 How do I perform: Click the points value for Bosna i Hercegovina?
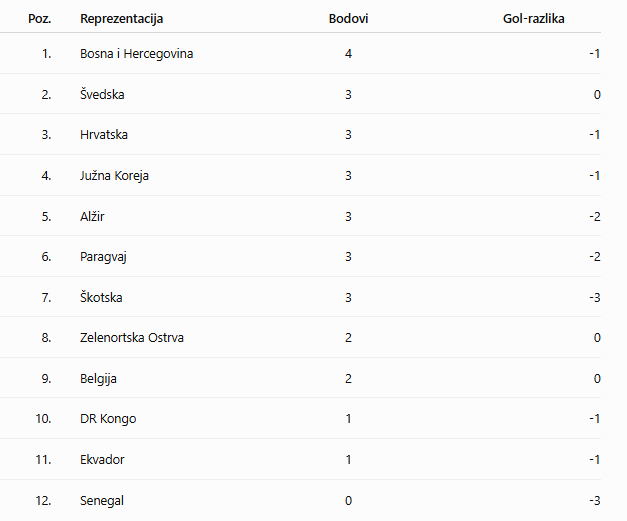tap(348, 54)
